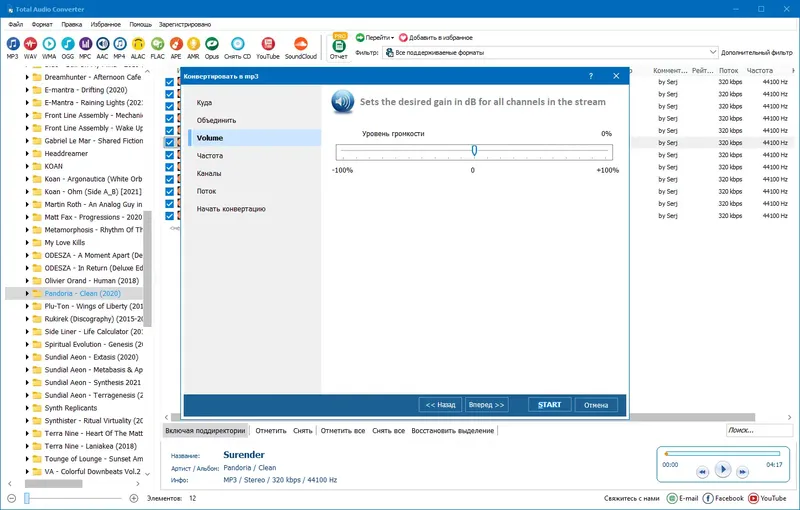Zoom out with the minus icon
This screenshot has height=510, width=800.
[12, 498]
